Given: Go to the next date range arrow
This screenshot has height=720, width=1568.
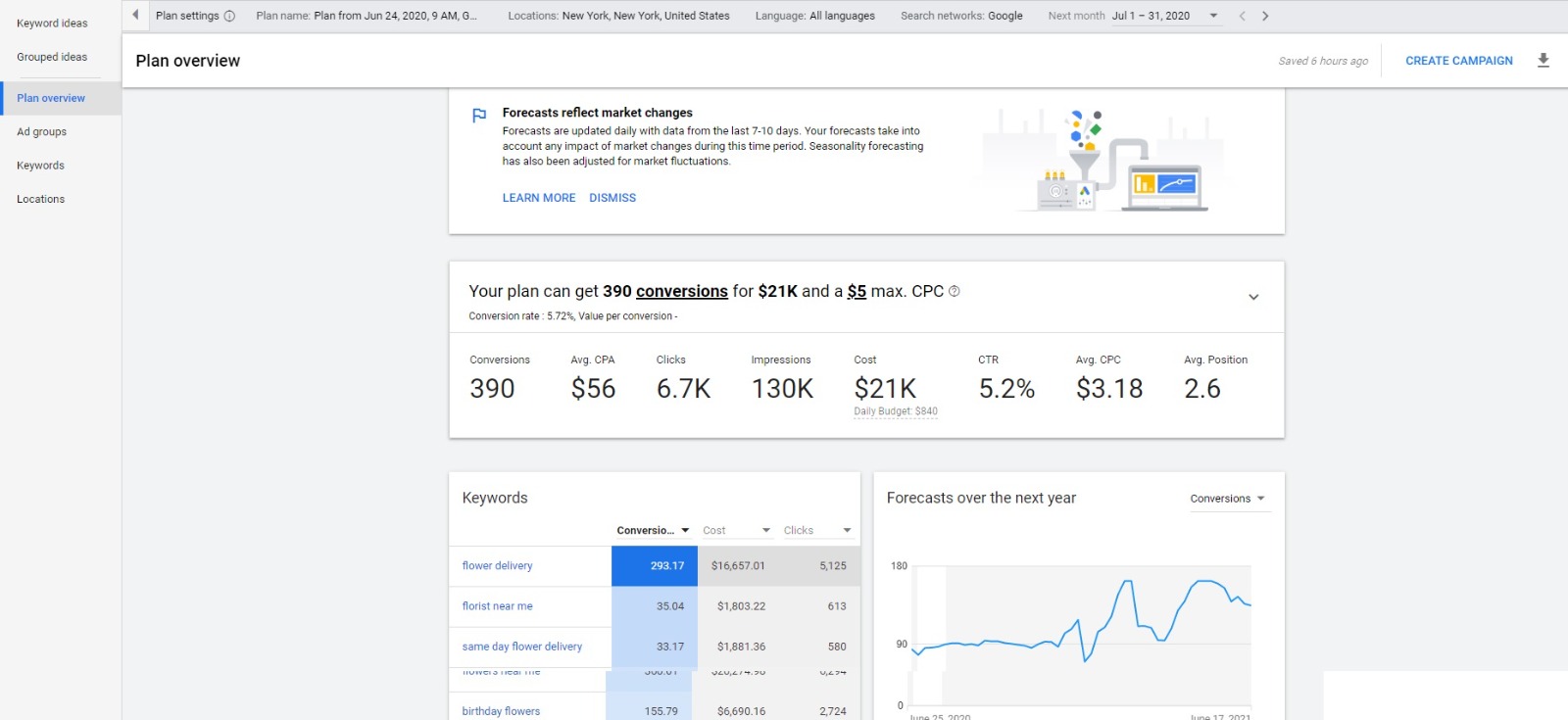Looking at the screenshot, I should [1265, 16].
